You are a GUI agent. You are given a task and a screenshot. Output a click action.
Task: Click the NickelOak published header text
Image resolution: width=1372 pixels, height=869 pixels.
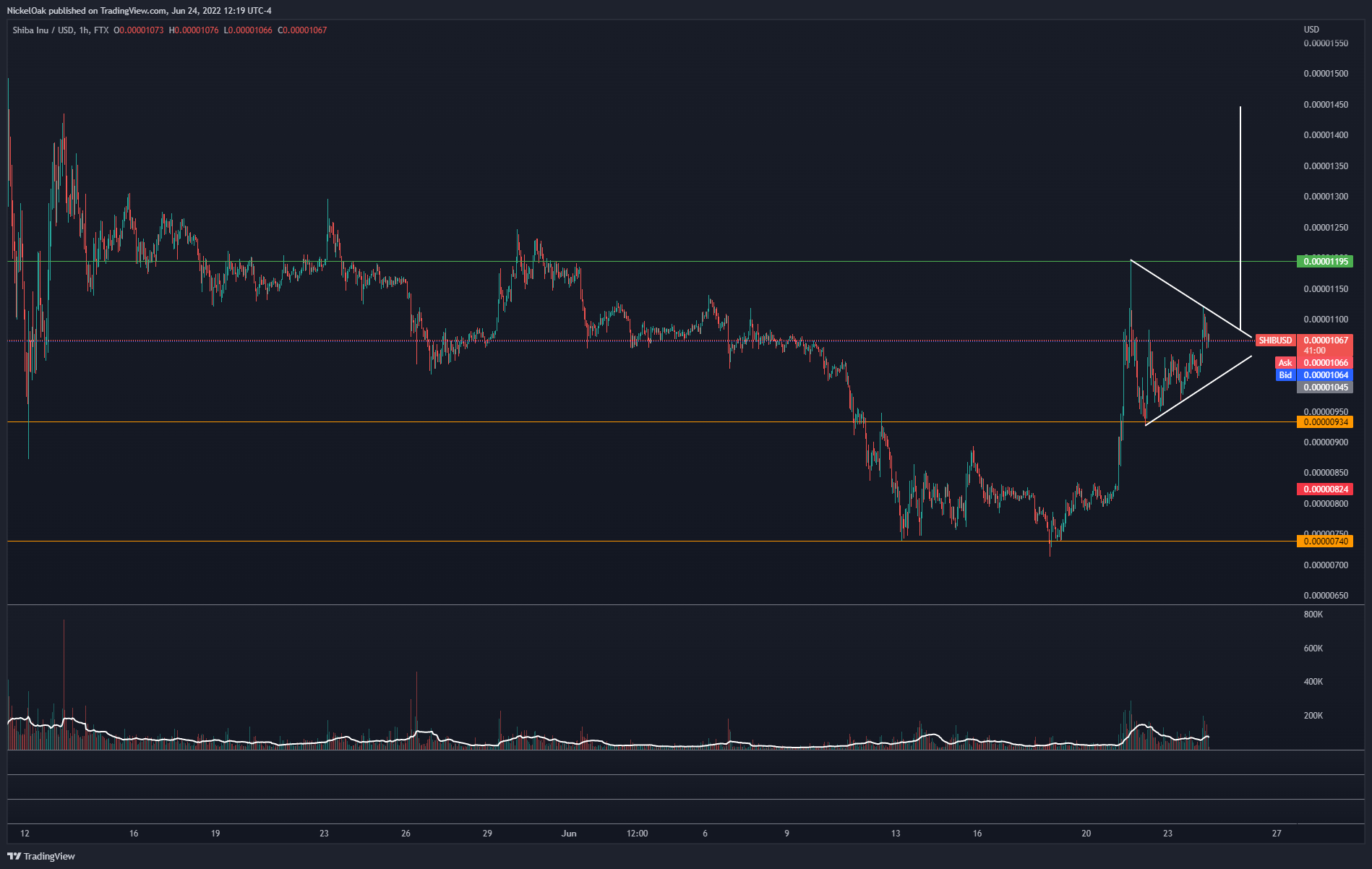click(139, 11)
